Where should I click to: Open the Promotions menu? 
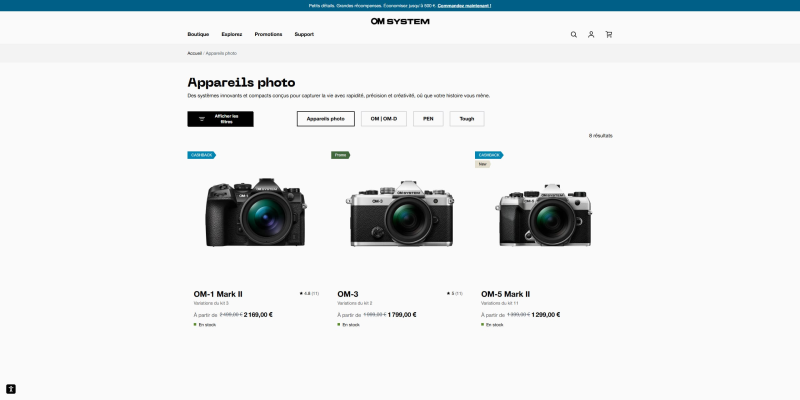coord(268,35)
